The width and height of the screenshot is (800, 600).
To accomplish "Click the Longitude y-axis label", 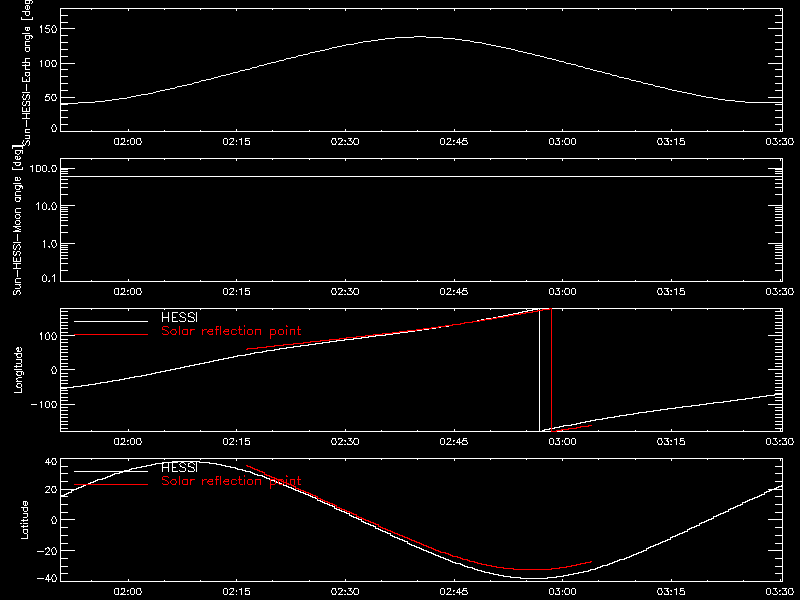I will (x=18, y=370).
